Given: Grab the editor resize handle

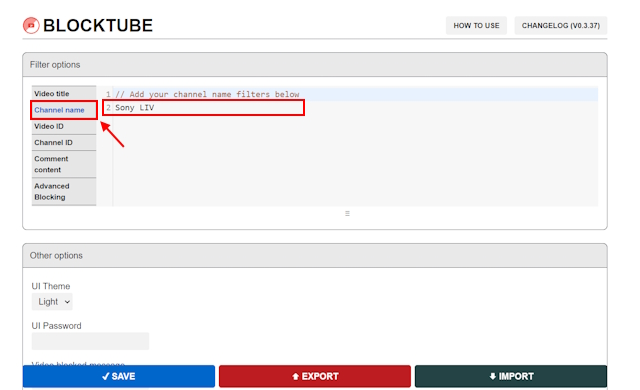Looking at the screenshot, I should click(347, 213).
